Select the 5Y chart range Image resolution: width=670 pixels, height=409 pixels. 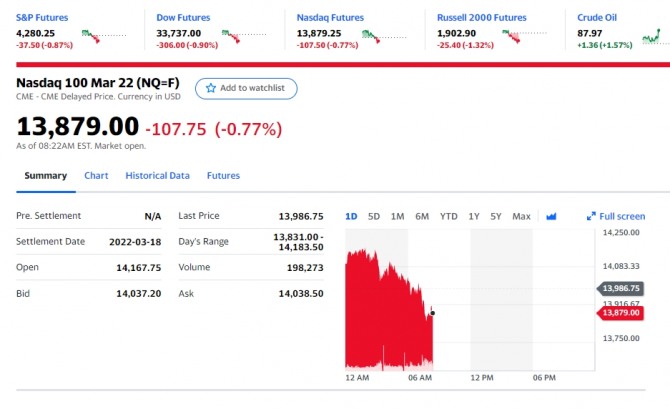click(x=496, y=216)
